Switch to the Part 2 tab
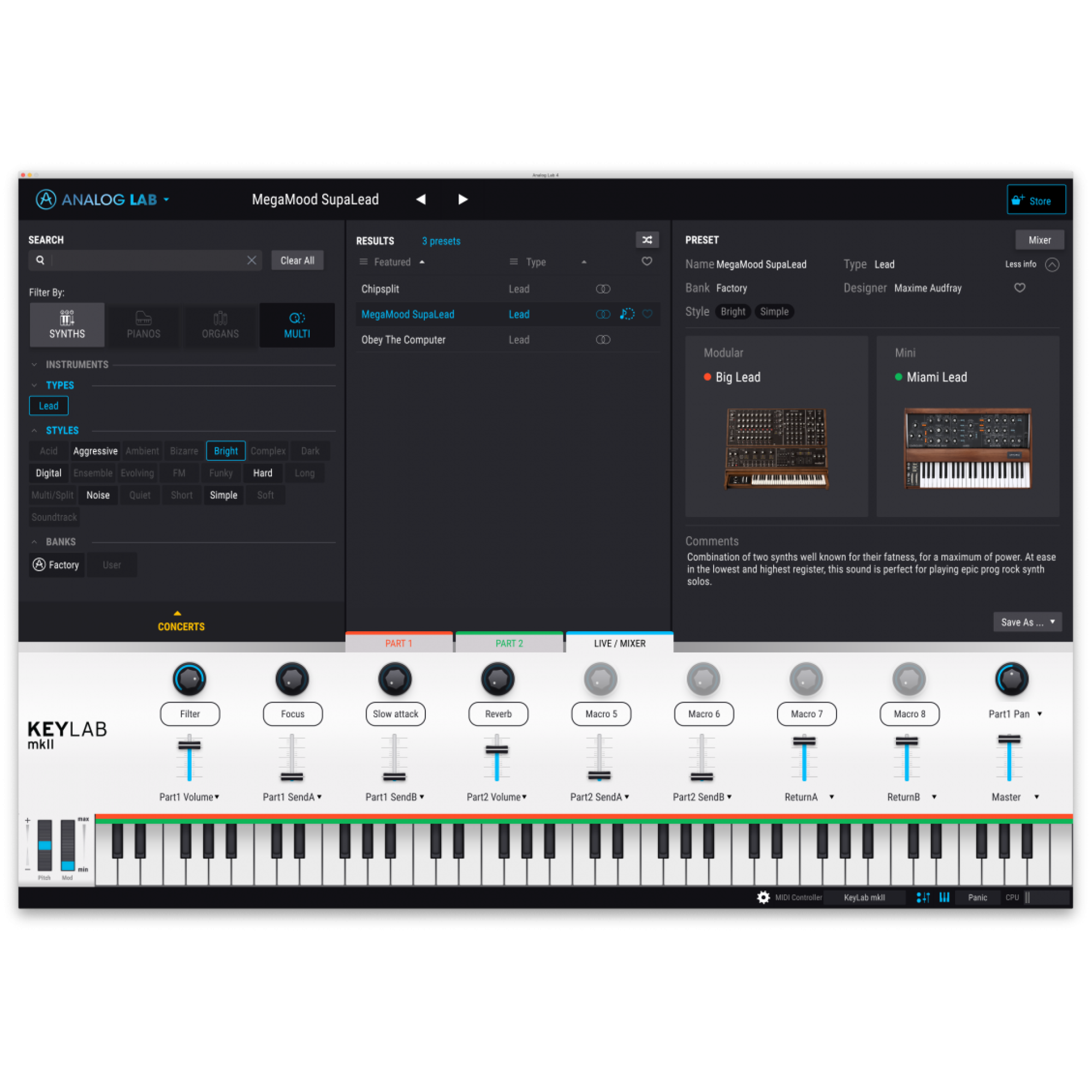1092x1092 pixels. coord(509,643)
